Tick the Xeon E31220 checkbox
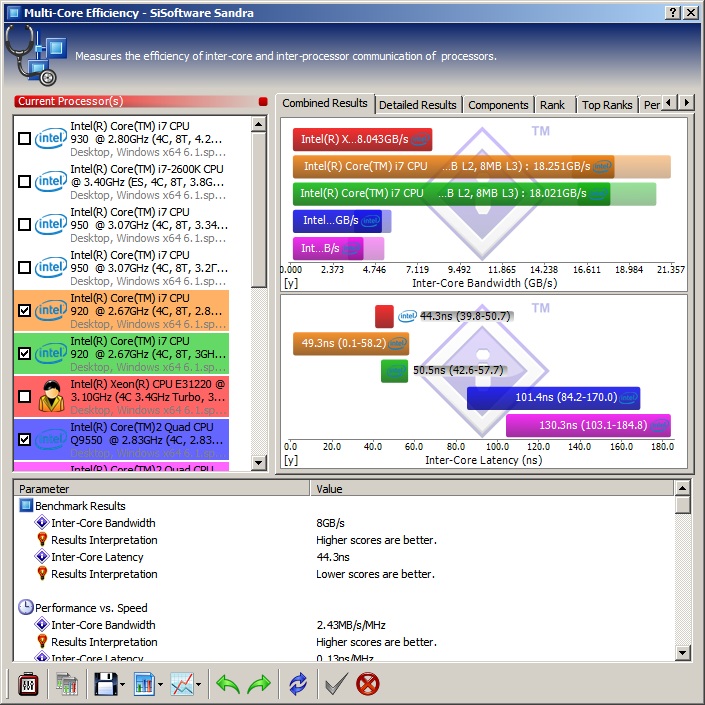The image size is (705, 705). [x=24, y=397]
